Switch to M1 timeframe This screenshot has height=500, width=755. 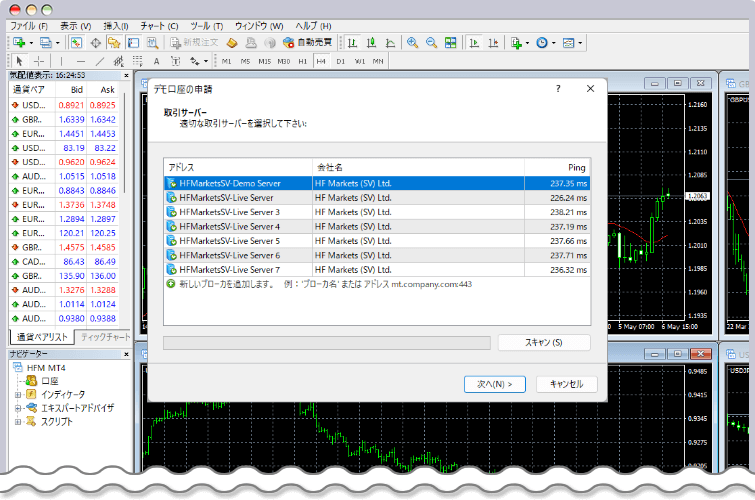coord(226,61)
